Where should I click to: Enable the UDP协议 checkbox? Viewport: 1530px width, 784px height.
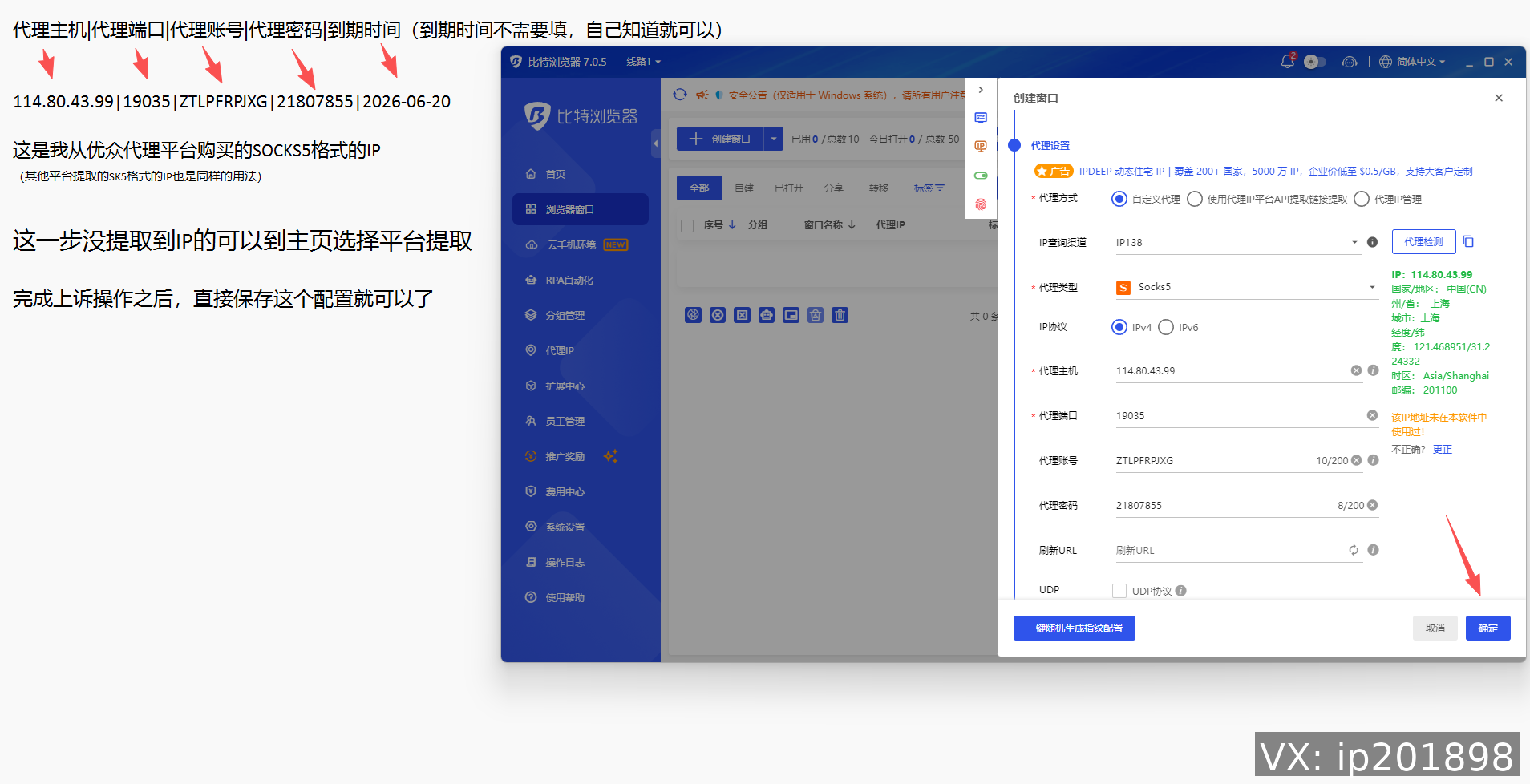[x=1119, y=591]
